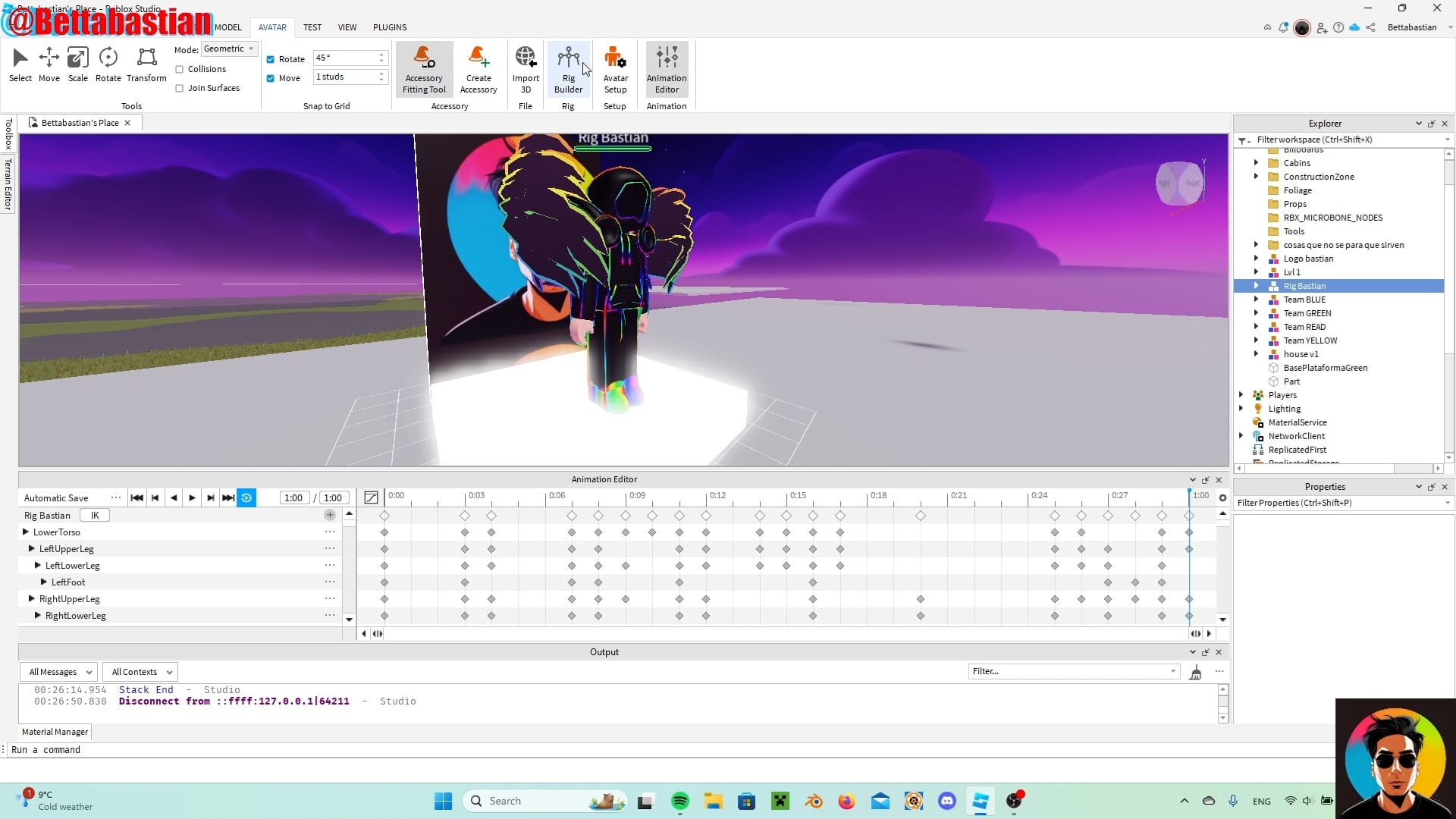Image resolution: width=1456 pixels, height=819 pixels.
Task: Expand the LowerTorso track
Action: [26, 532]
